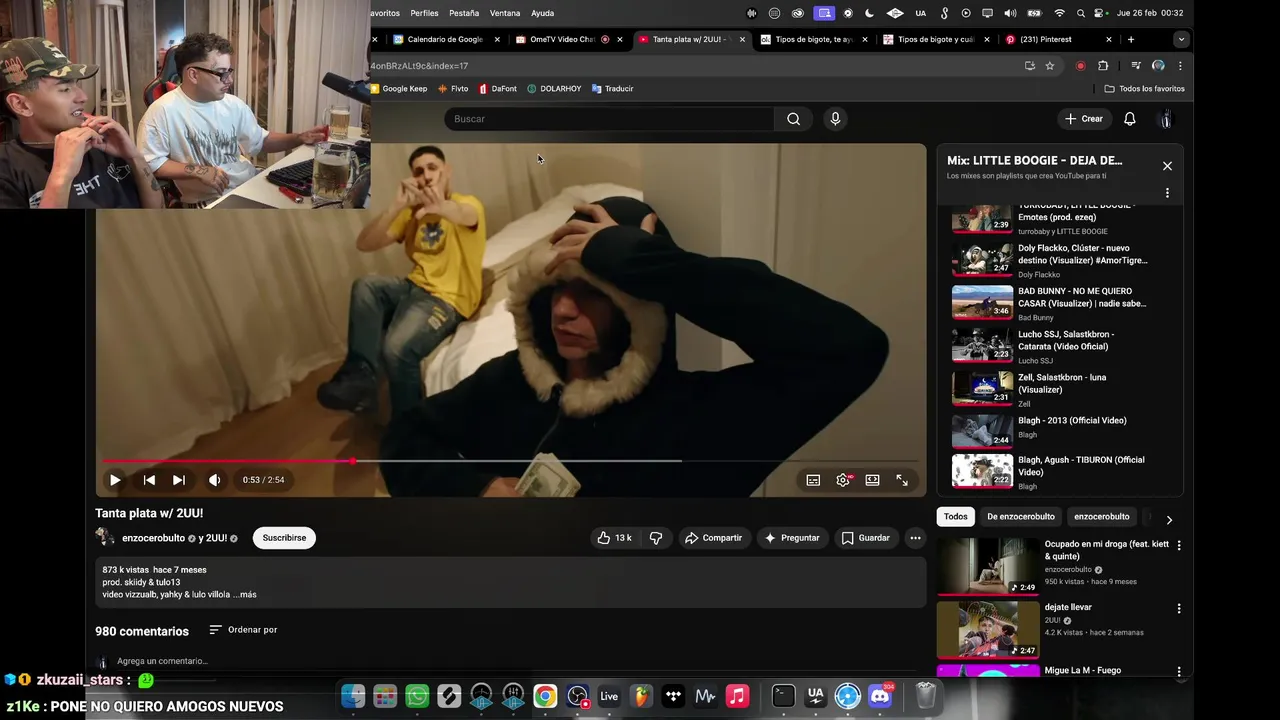Play Blagh - 2013 (Official Video)
Image resolution: width=1280 pixels, height=720 pixels.
click(1050, 430)
